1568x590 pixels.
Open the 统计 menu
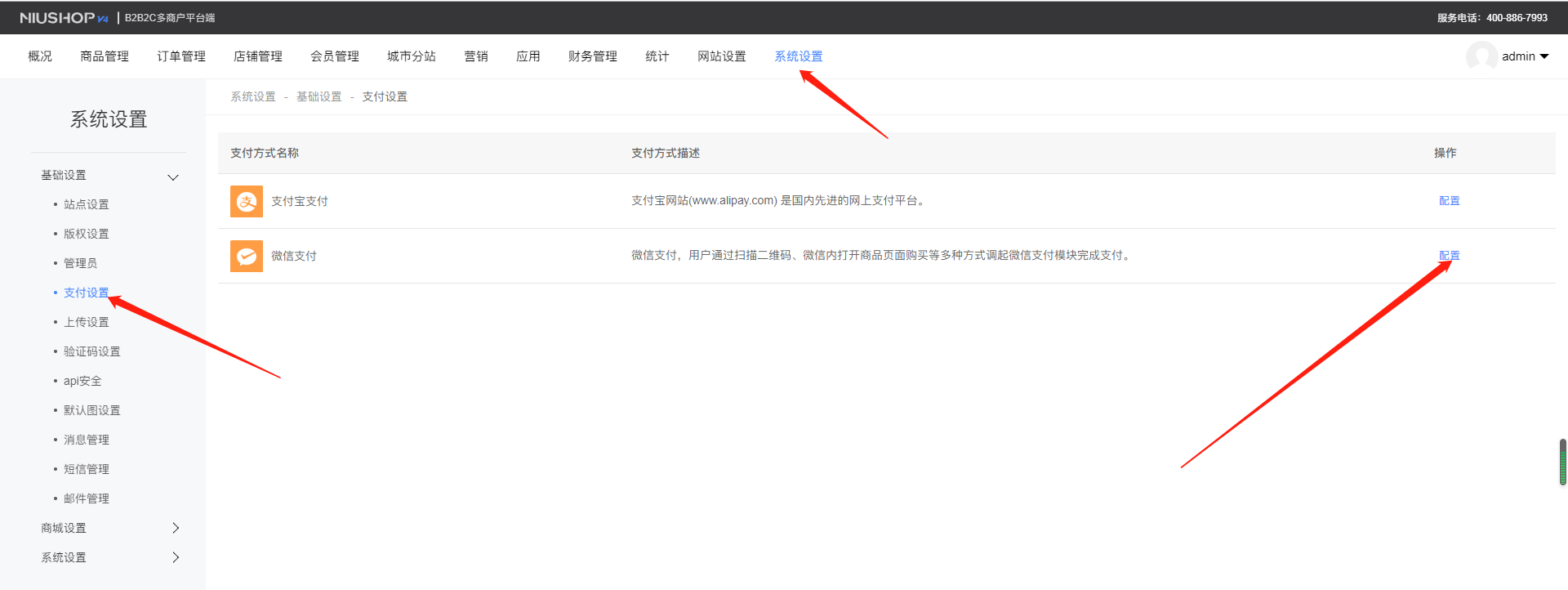click(657, 56)
